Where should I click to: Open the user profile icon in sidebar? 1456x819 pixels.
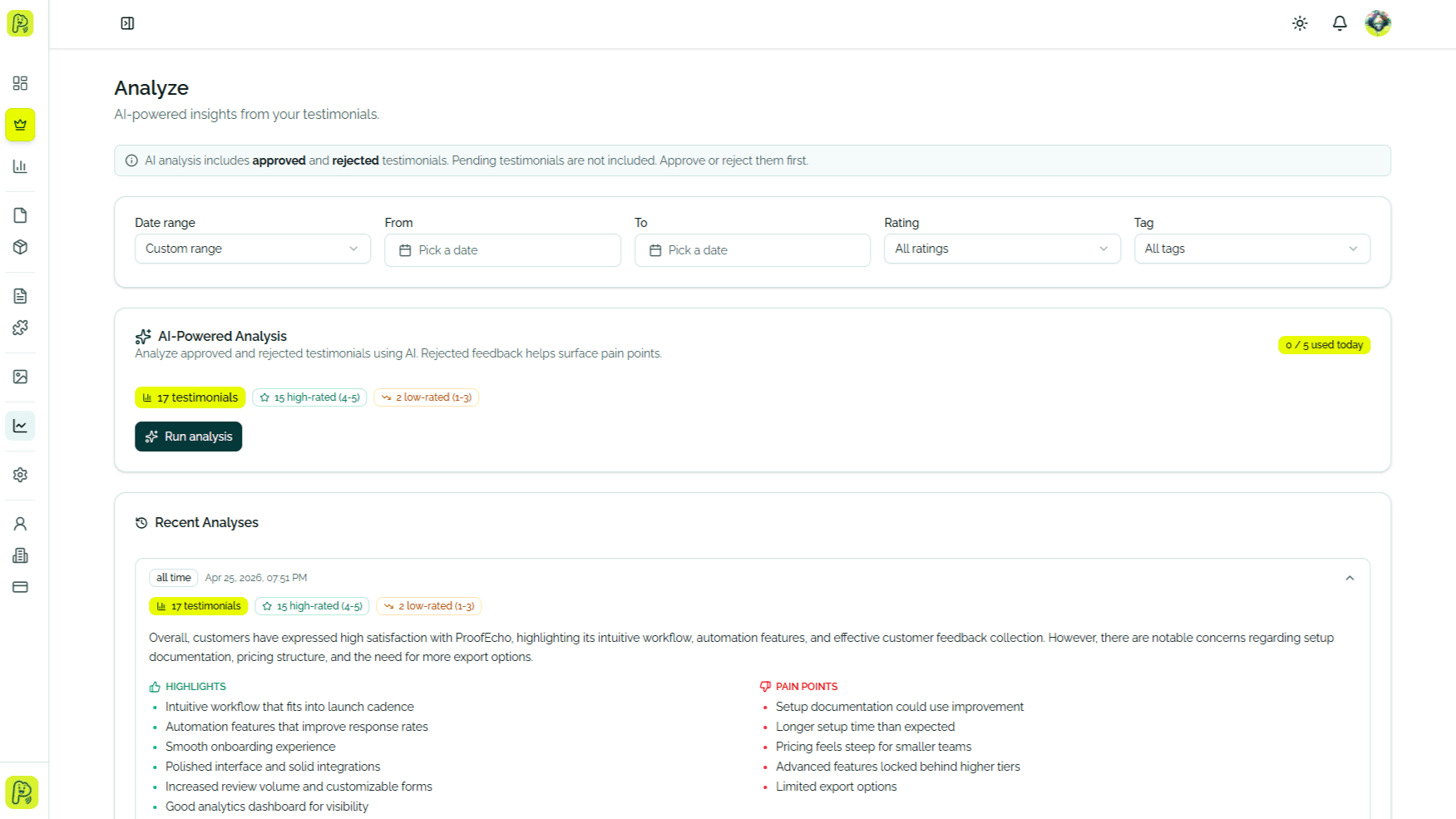click(x=20, y=524)
